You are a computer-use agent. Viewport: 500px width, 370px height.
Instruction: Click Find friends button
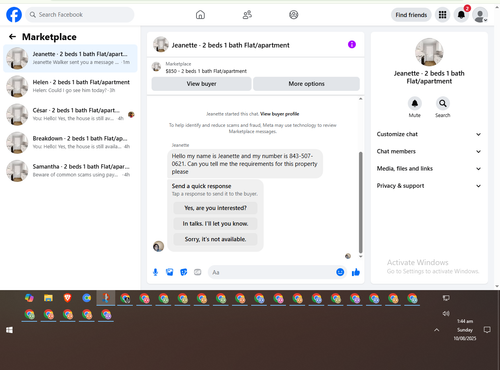[x=411, y=15]
